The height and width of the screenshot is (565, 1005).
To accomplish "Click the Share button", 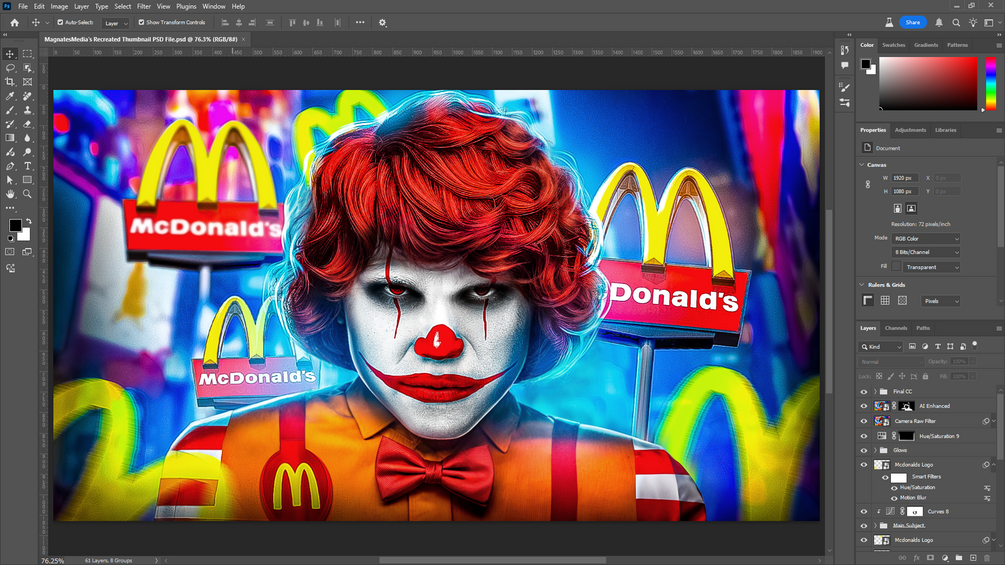I will pyautogui.click(x=913, y=22).
